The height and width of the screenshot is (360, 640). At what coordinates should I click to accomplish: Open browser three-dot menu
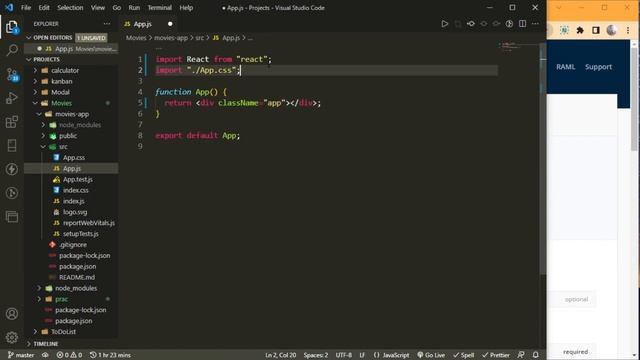click(x=628, y=30)
